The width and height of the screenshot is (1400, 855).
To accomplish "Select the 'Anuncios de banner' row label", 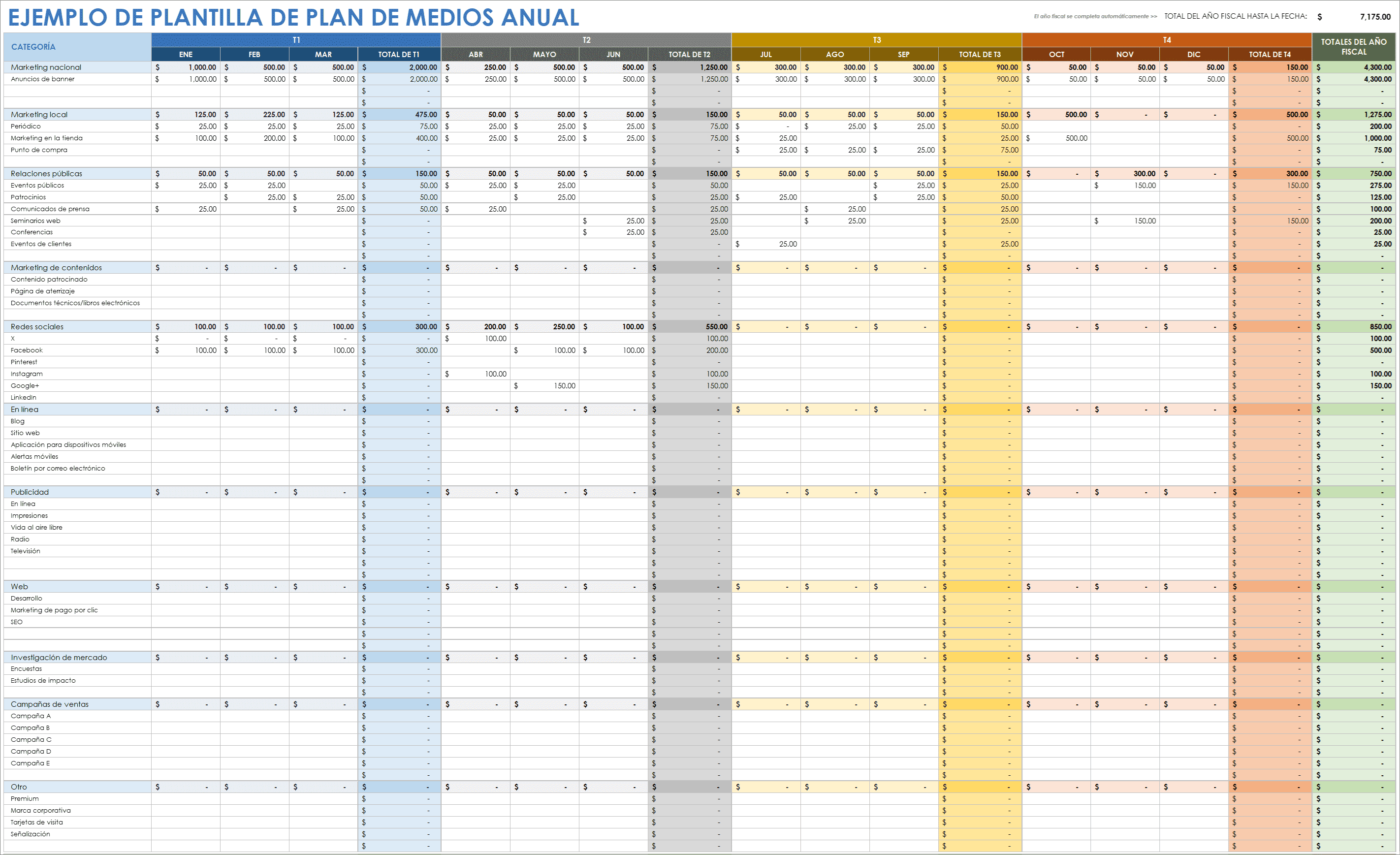I will [43, 79].
